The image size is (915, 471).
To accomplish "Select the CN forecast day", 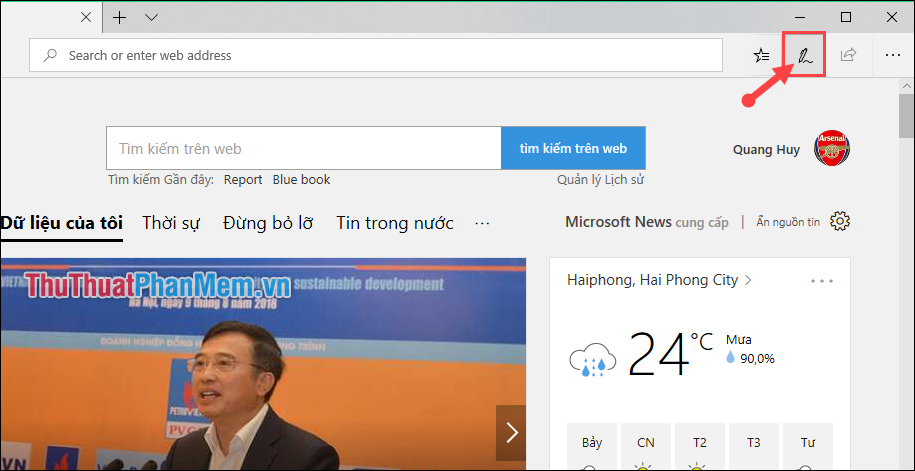I will tap(645, 447).
